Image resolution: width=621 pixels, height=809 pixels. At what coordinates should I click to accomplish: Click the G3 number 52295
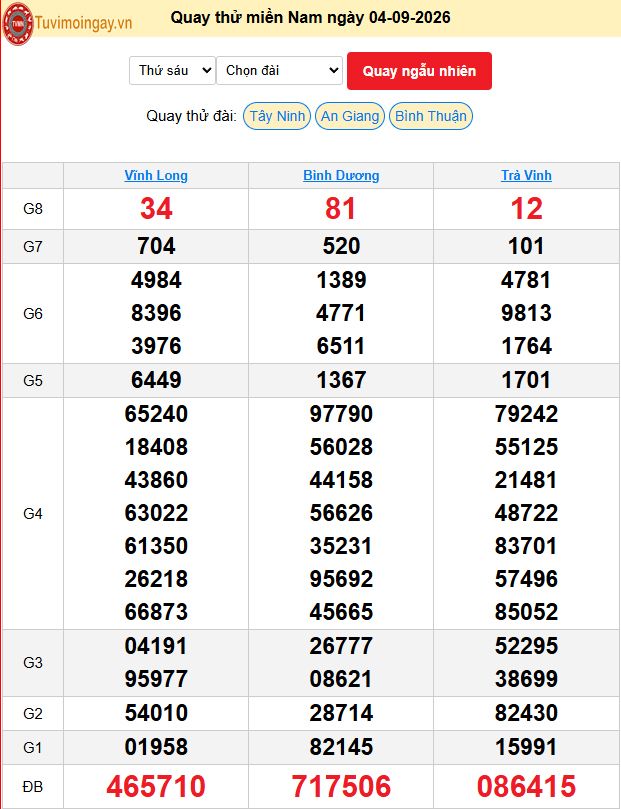click(x=526, y=646)
